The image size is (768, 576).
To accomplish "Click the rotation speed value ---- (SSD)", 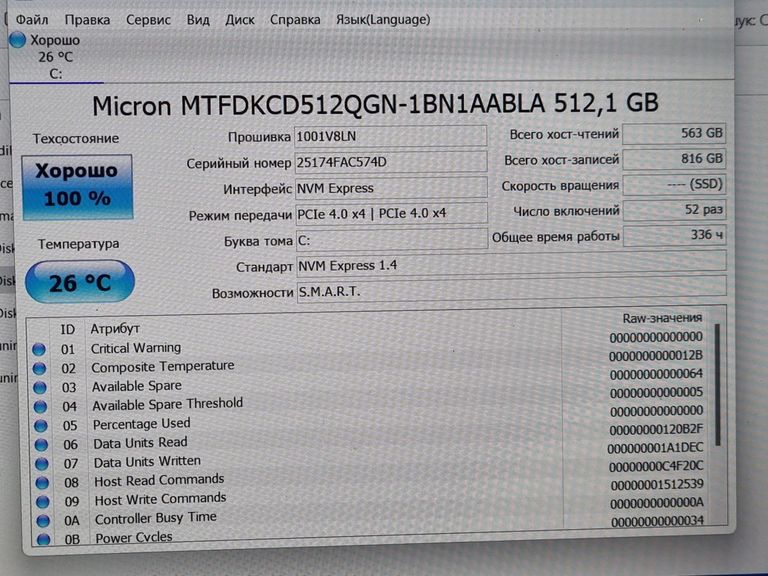I will point(674,185).
